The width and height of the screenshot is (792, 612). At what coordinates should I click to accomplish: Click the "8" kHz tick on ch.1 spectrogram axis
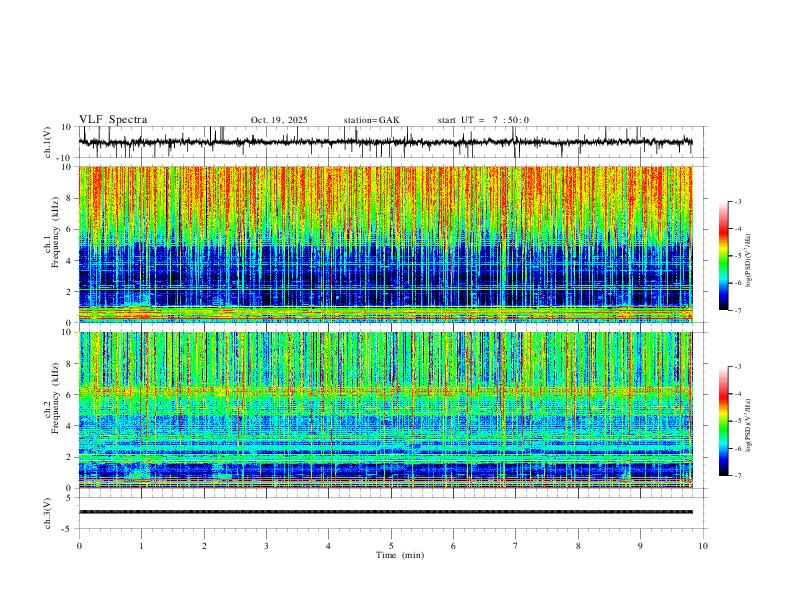[69, 198]
